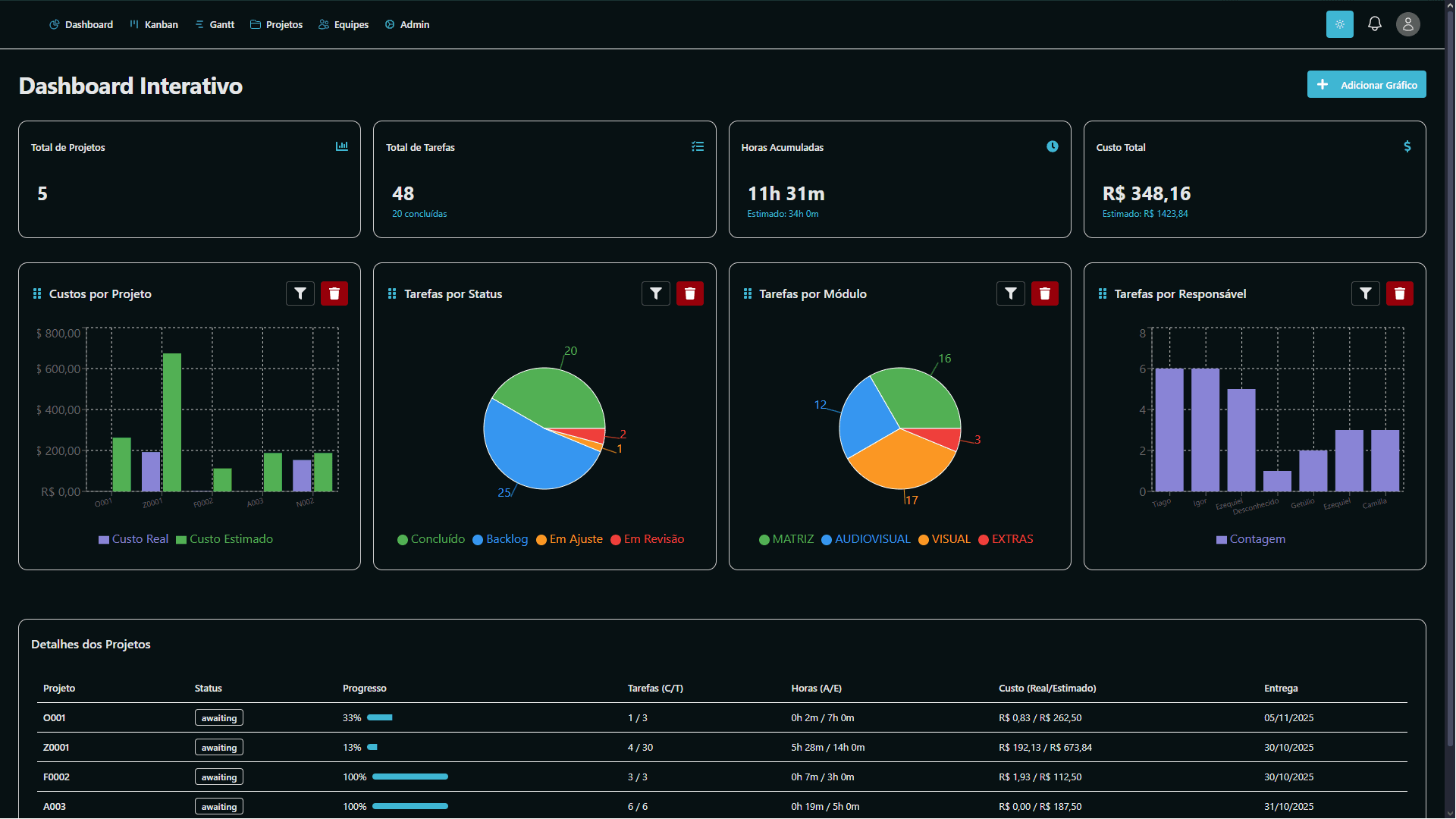Delete the Tarefas por Responsável chart
Image resolution: width=1456 pixels, height=819 pixels.
(1399, 293)
